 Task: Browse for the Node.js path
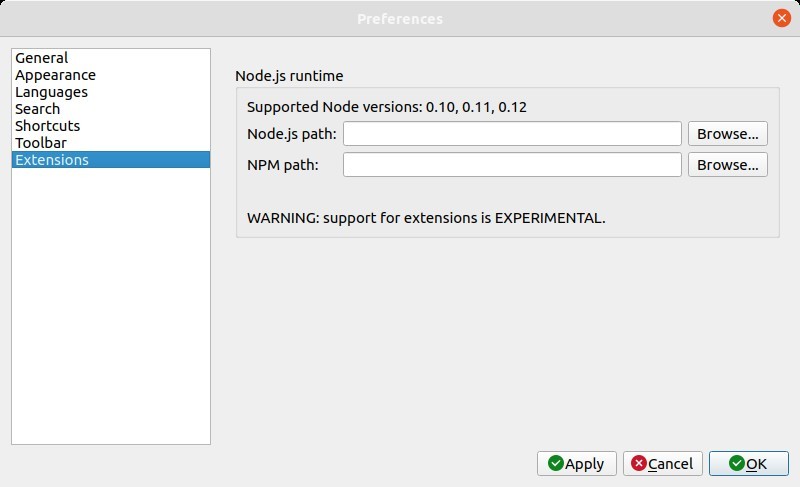[727, 134]
